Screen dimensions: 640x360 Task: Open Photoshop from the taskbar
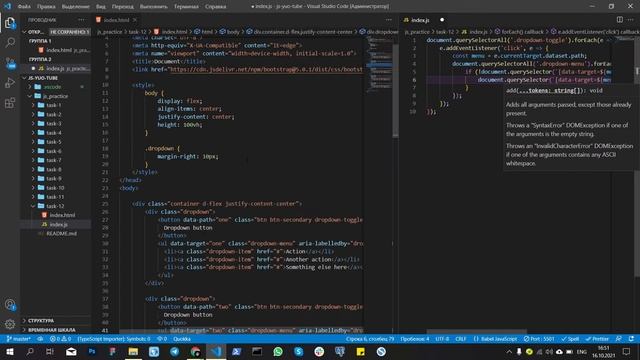pos(92,351)
